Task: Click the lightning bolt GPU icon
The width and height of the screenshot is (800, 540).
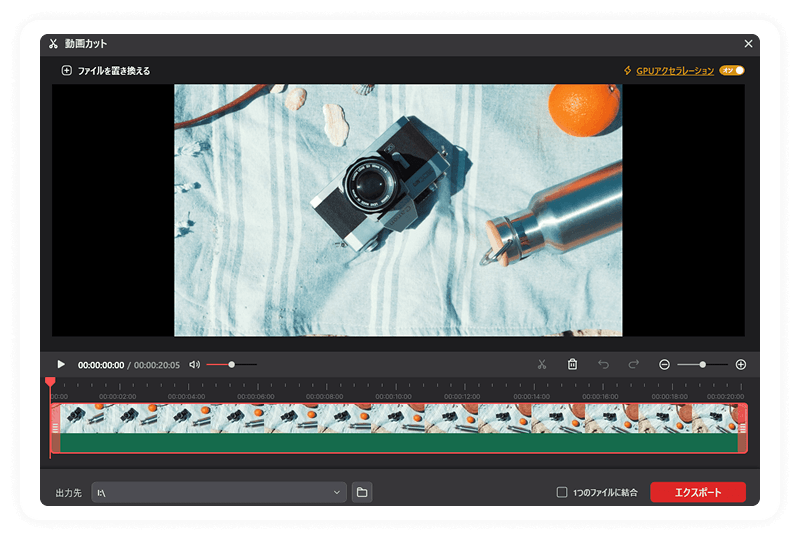Action: click(628, 70)
